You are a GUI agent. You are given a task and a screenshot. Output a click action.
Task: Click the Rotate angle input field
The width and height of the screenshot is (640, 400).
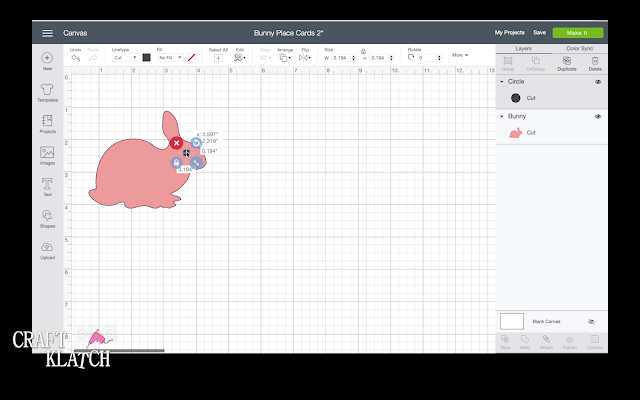click(x=427, y=58)
